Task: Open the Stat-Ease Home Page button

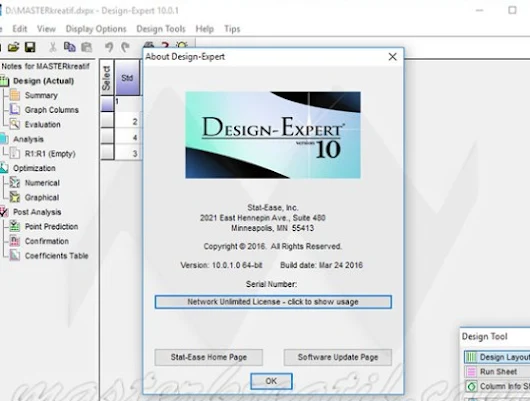Action: click(209, 357)
